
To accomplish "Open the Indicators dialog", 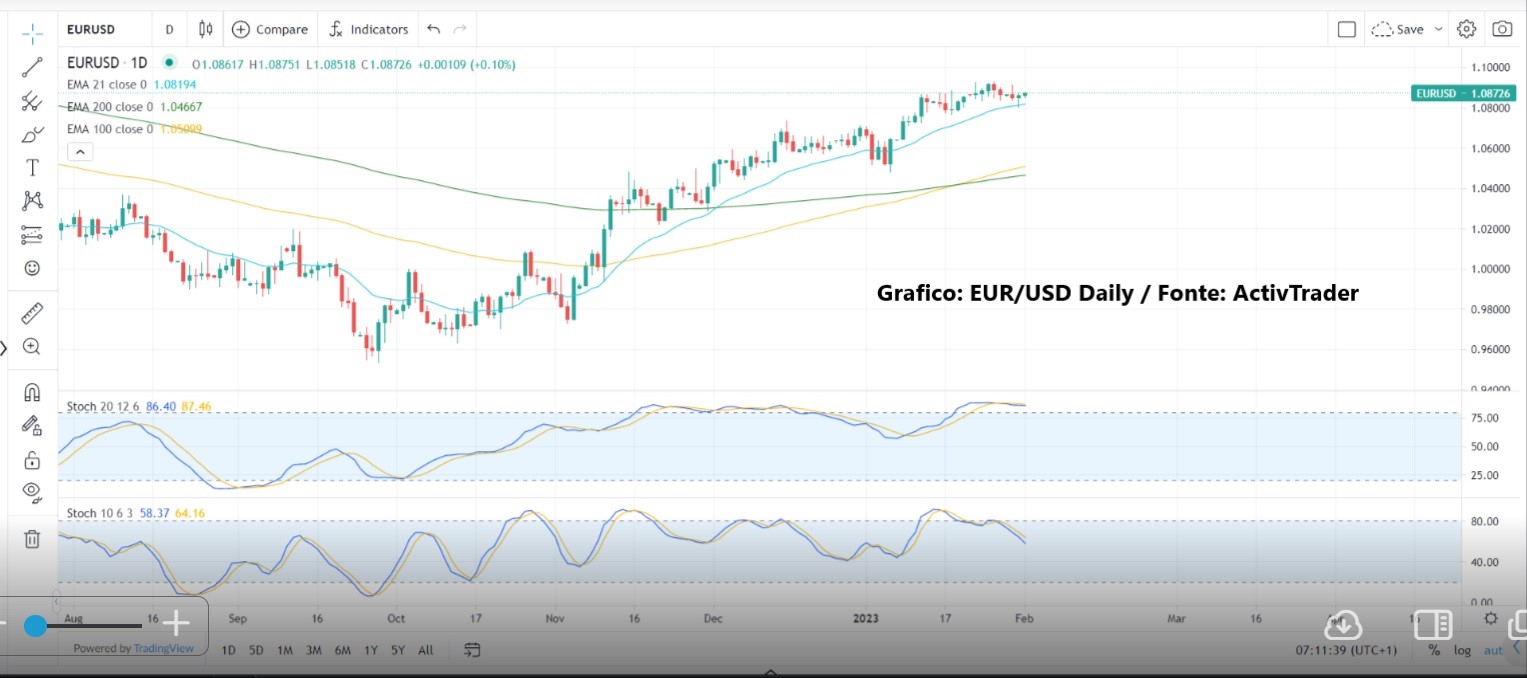I will [x=368, y=29].
